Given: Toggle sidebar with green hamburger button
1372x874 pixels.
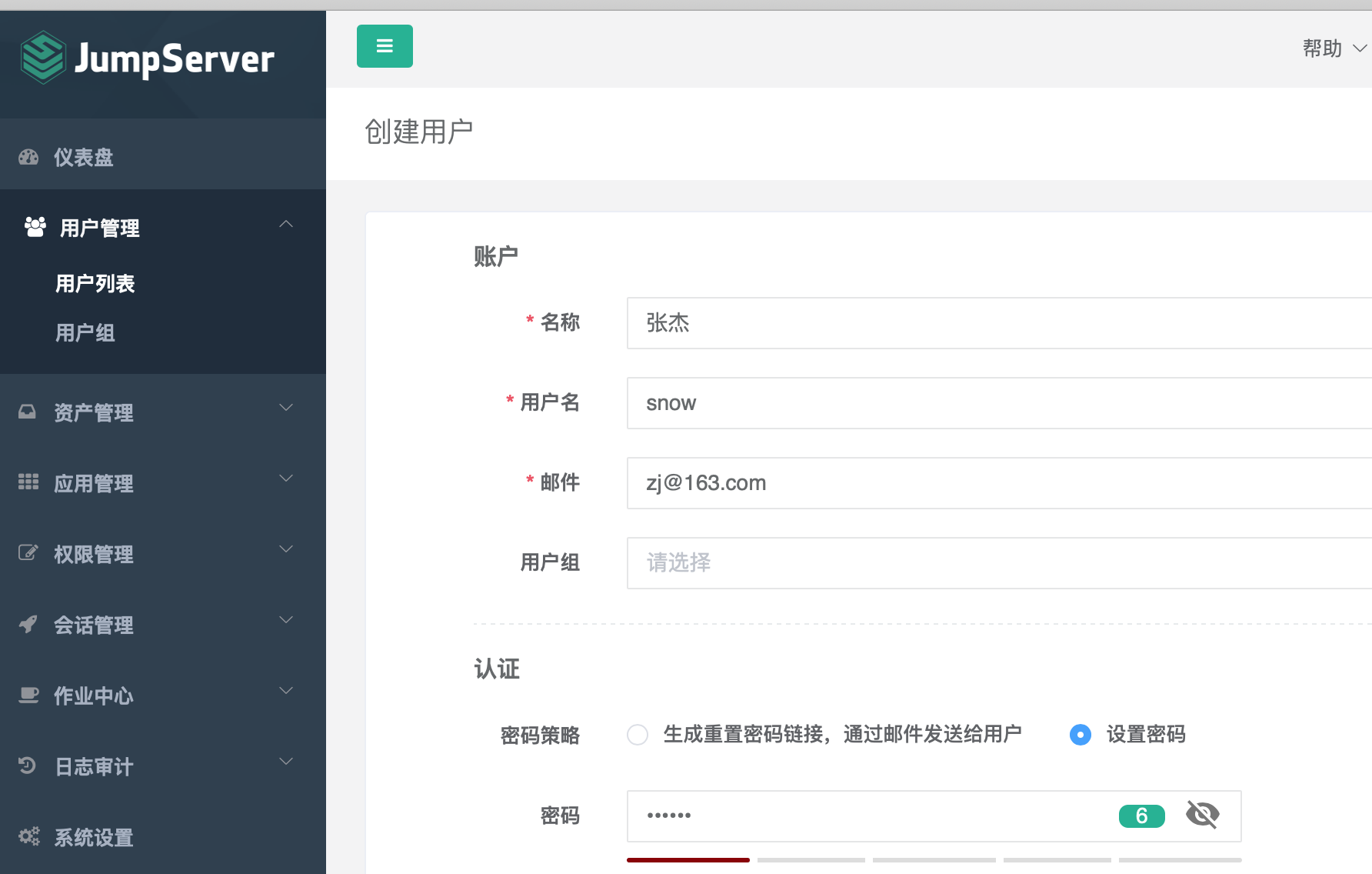Looking at the screenshot, I should [385, 46].
